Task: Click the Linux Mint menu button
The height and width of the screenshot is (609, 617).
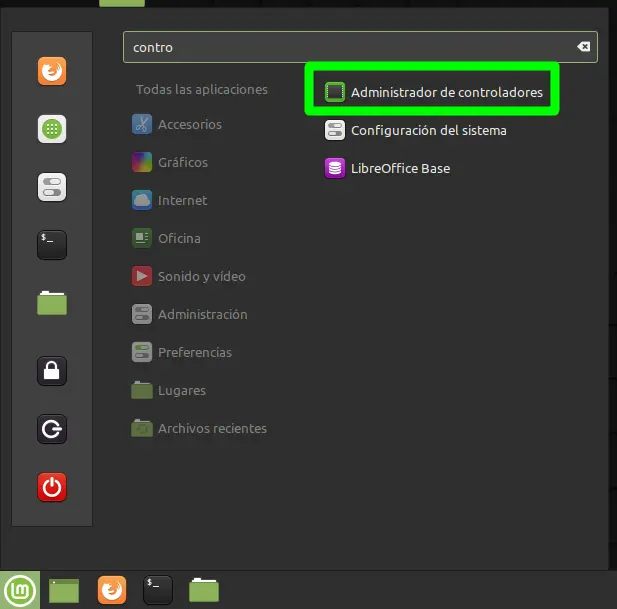Action: coord(20,590)
